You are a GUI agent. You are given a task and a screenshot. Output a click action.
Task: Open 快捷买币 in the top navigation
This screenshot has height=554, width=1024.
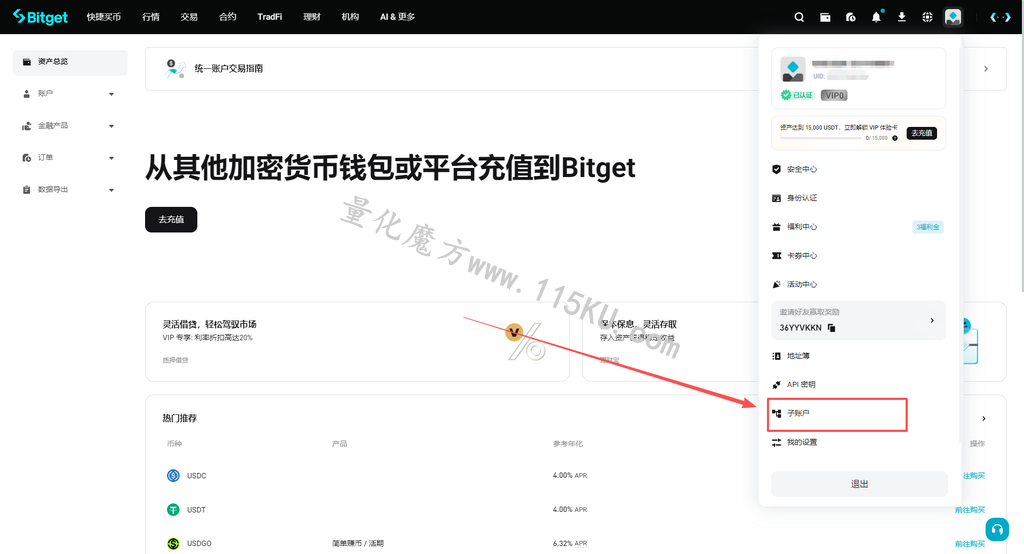(x=104, y=17)
